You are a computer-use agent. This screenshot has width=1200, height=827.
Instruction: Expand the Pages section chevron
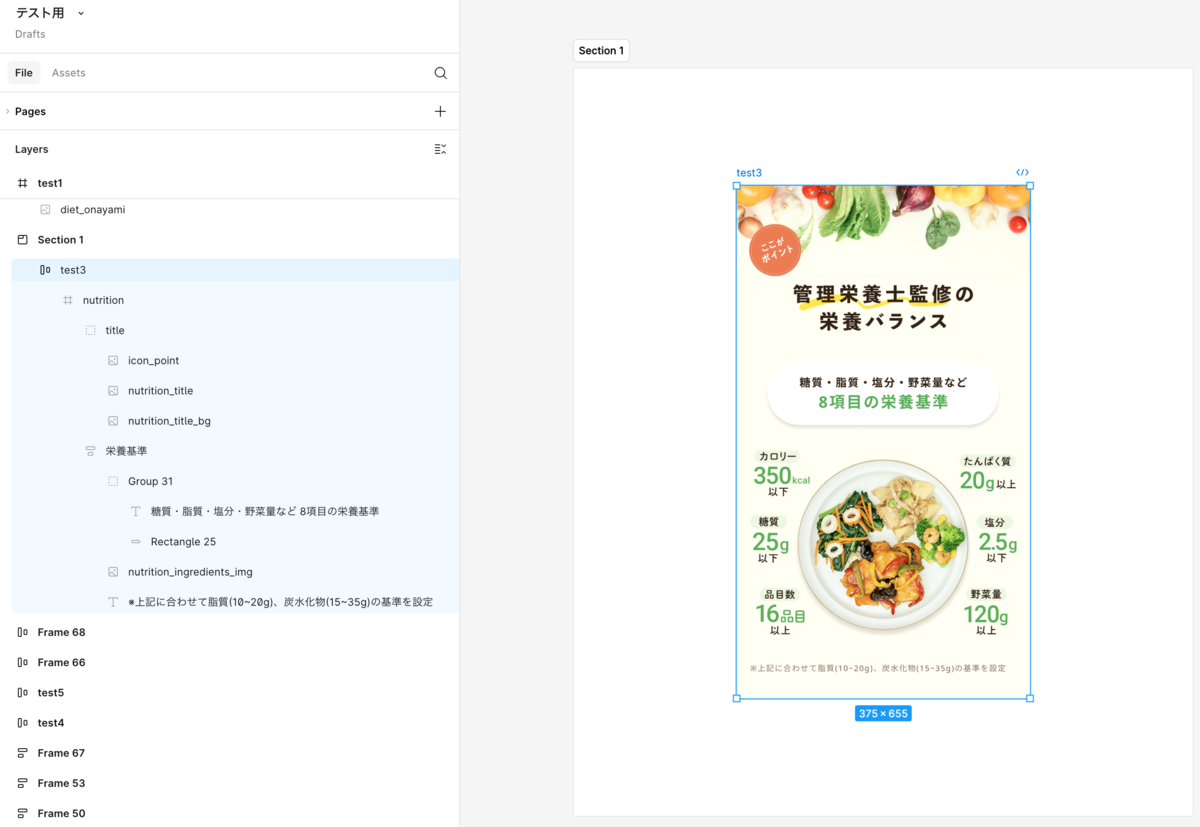7,111
